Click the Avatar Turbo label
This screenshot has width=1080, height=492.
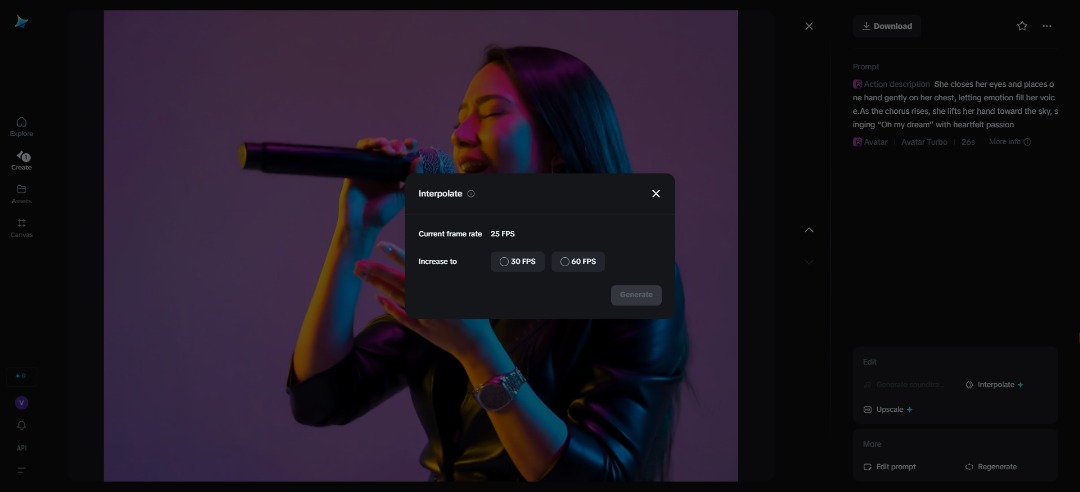924,142
